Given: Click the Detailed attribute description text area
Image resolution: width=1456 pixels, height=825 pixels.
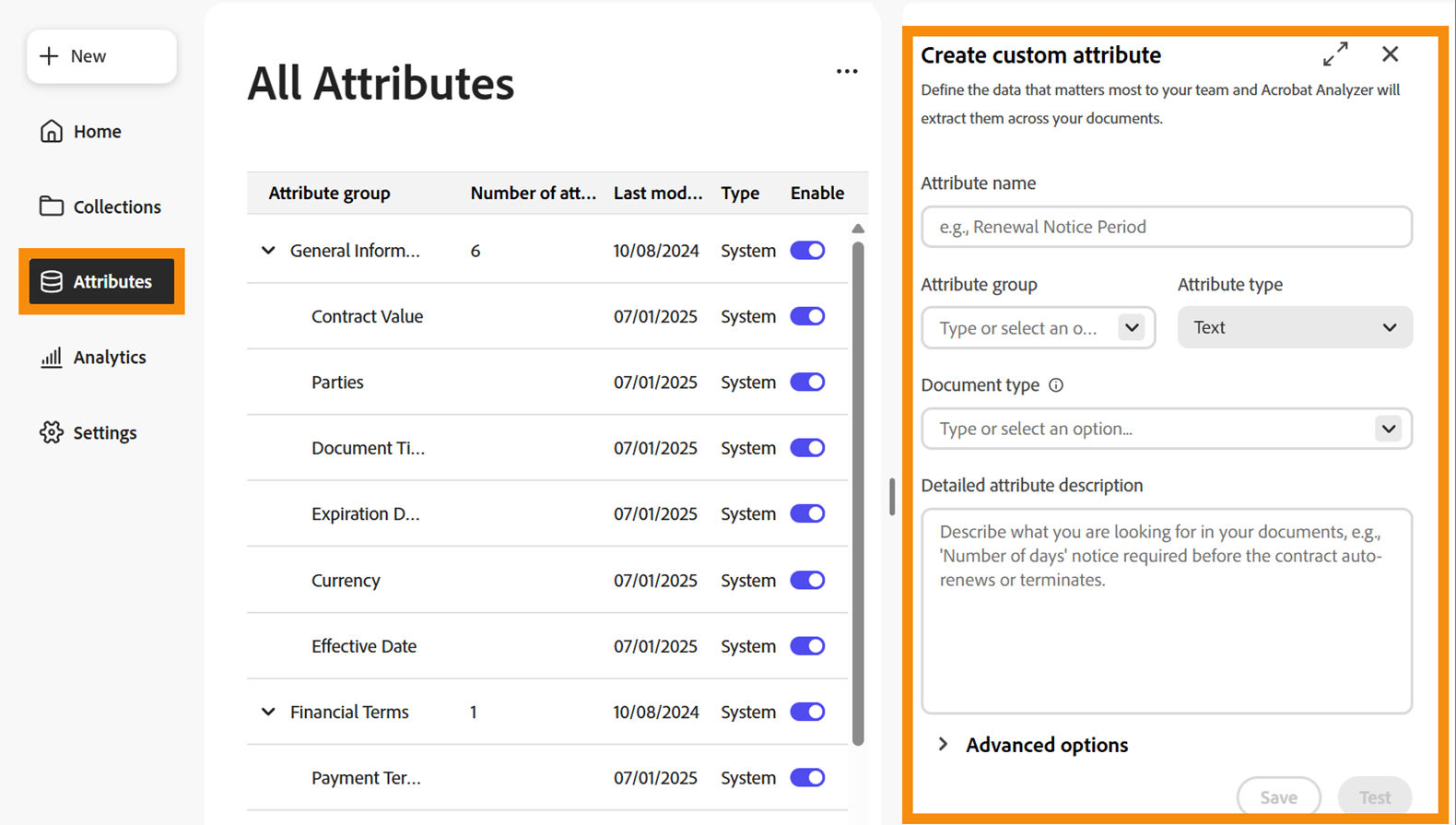Looking at the screenshot, I should 1166,610.
